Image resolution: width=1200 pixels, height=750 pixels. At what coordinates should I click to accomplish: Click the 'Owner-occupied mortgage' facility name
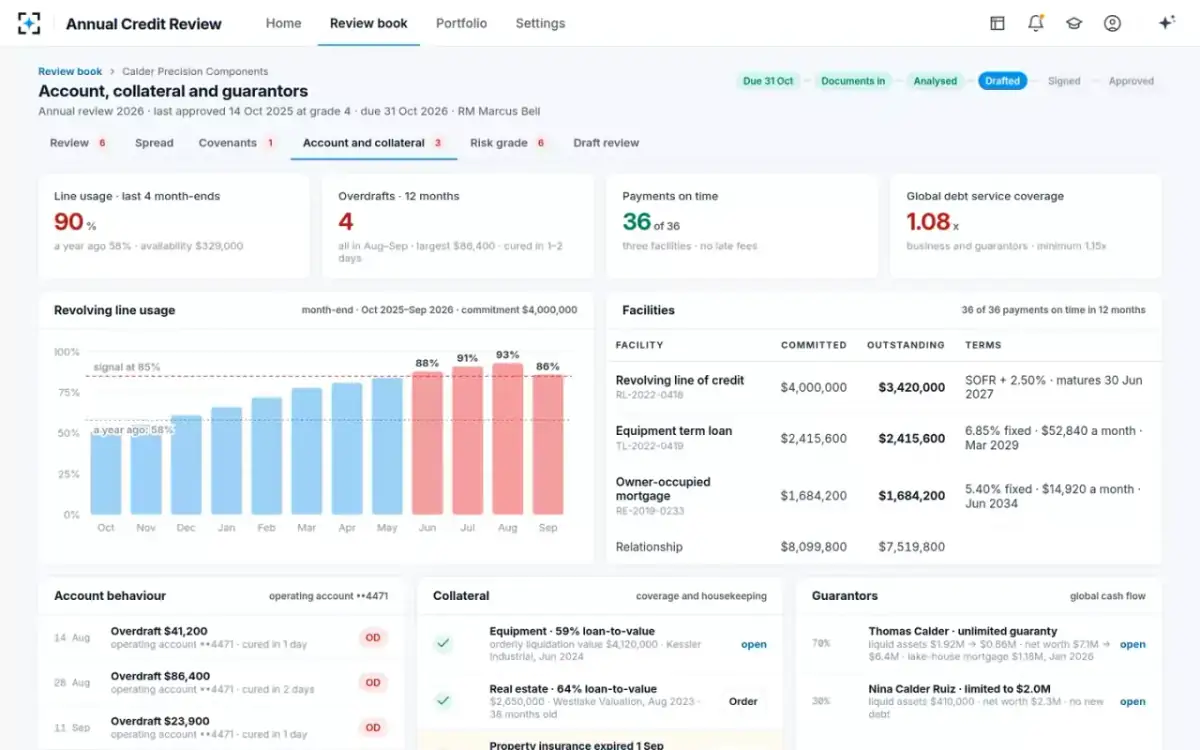tap(663, 489)
